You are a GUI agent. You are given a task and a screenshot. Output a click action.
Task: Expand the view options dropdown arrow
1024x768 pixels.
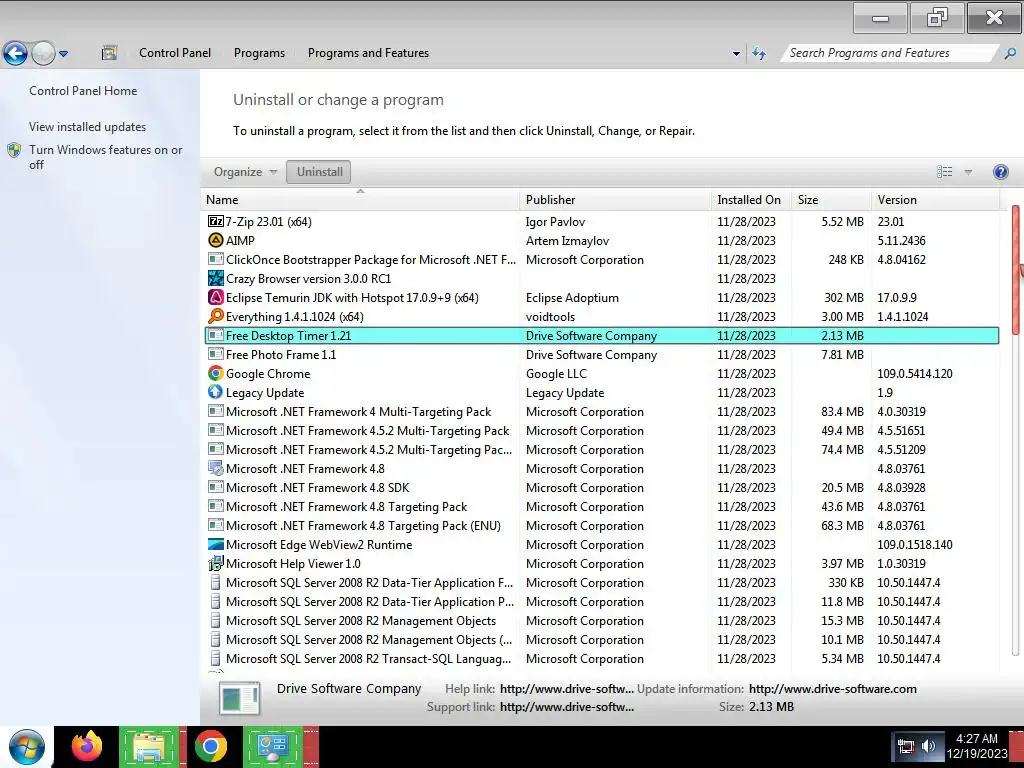[968, 172]
